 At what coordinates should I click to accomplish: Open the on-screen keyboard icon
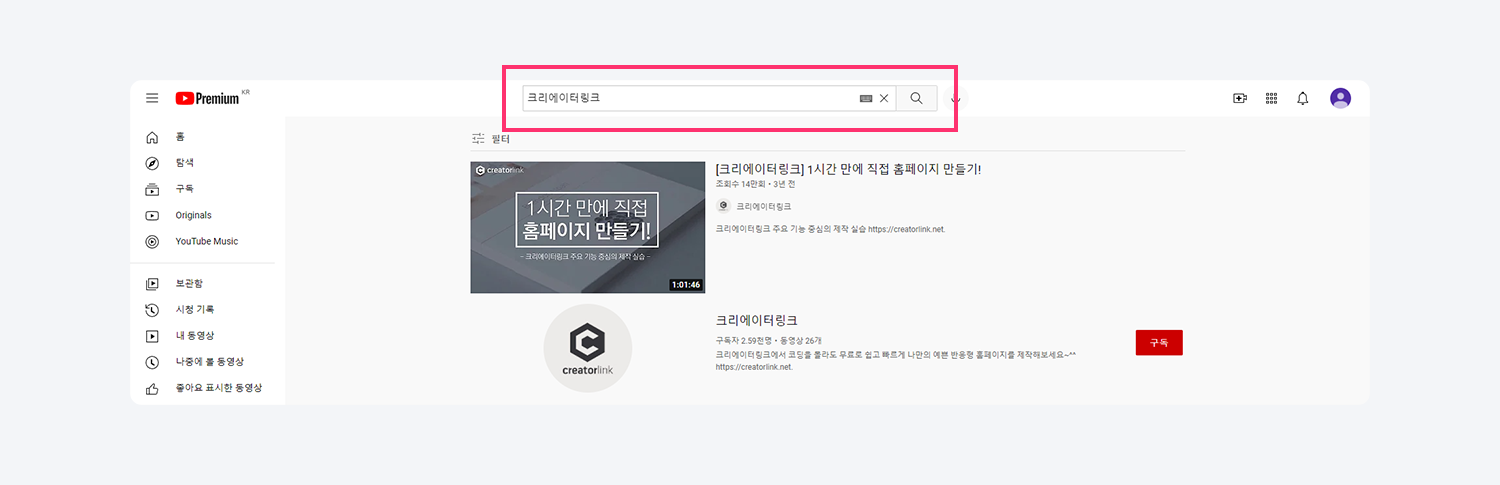[866, 99]
